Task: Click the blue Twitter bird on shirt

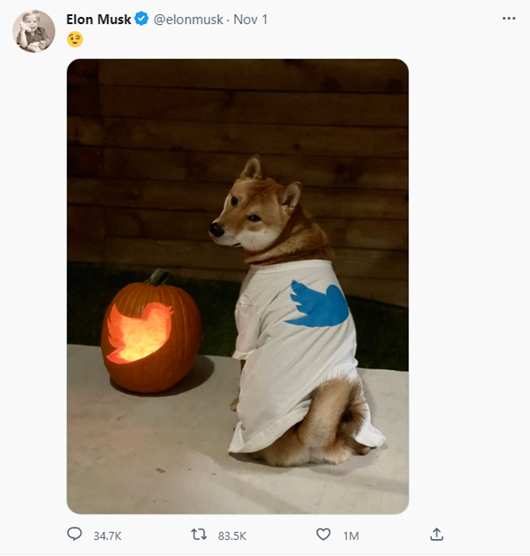Action: (x=317, y=304)
